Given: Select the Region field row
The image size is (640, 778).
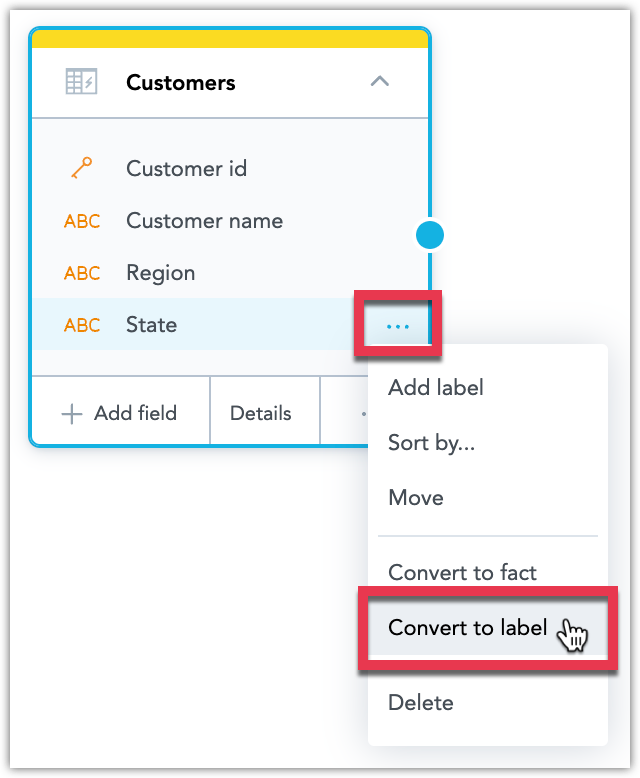Looking at the screenshot, I should pos(230,273).
